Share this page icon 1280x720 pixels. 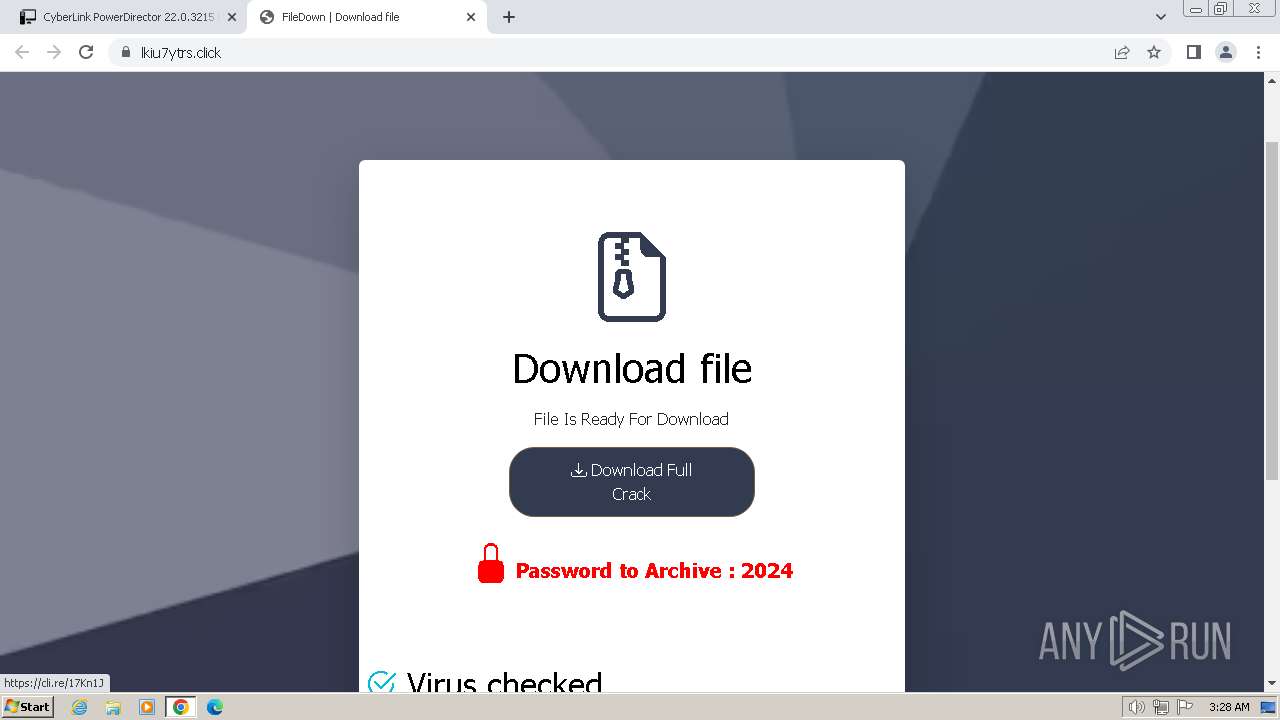[1122, 52]
